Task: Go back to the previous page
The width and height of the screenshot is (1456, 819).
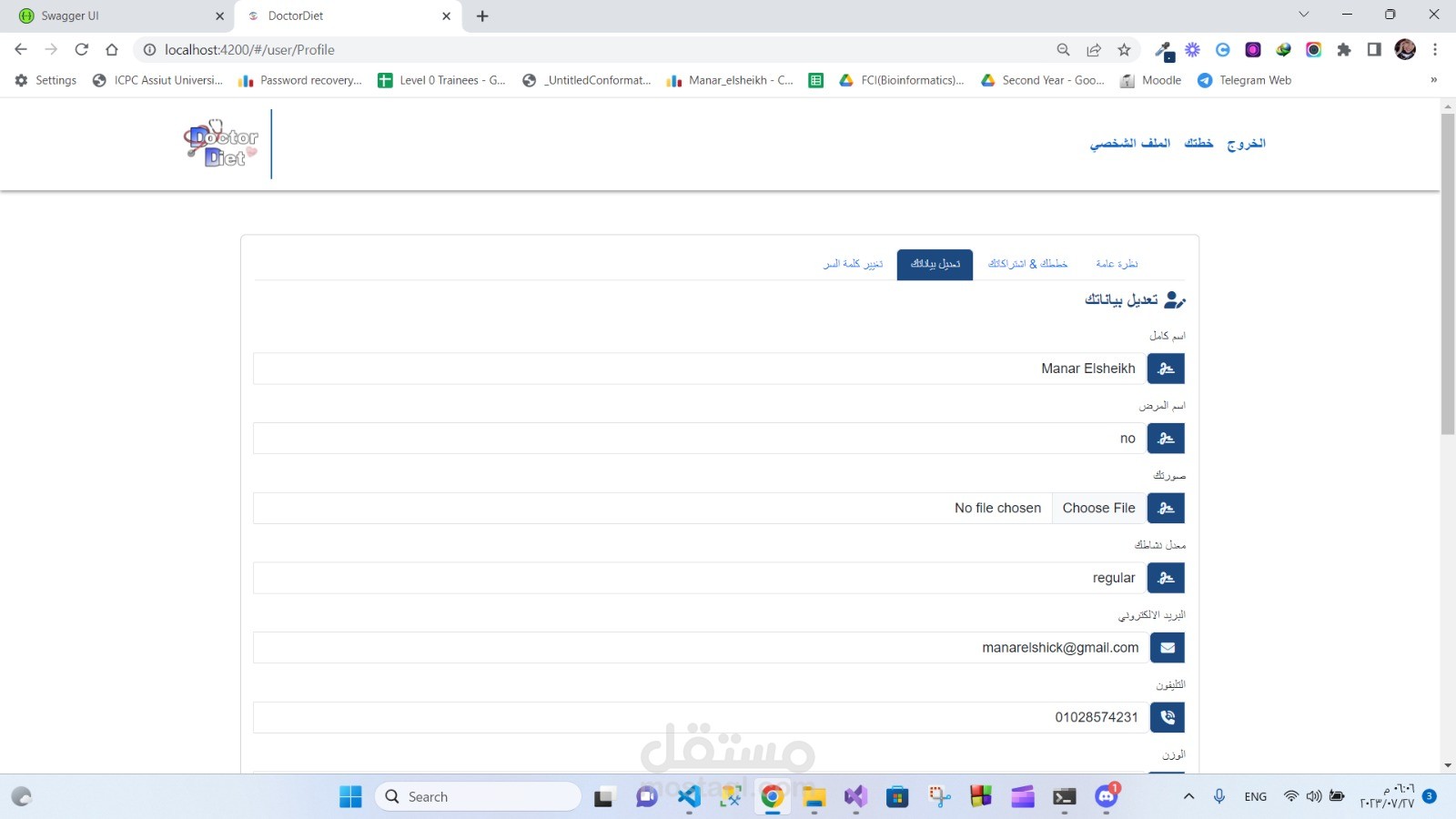Action: point(21,50)
